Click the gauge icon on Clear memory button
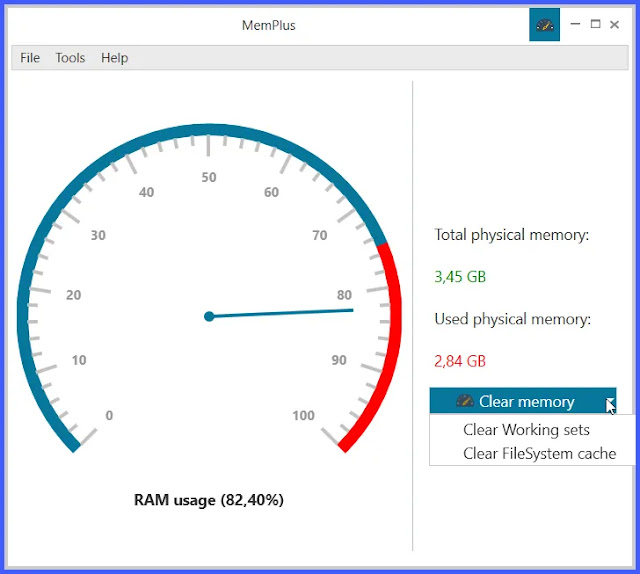Screen dimensions: 640x574 tap(464, 401)
